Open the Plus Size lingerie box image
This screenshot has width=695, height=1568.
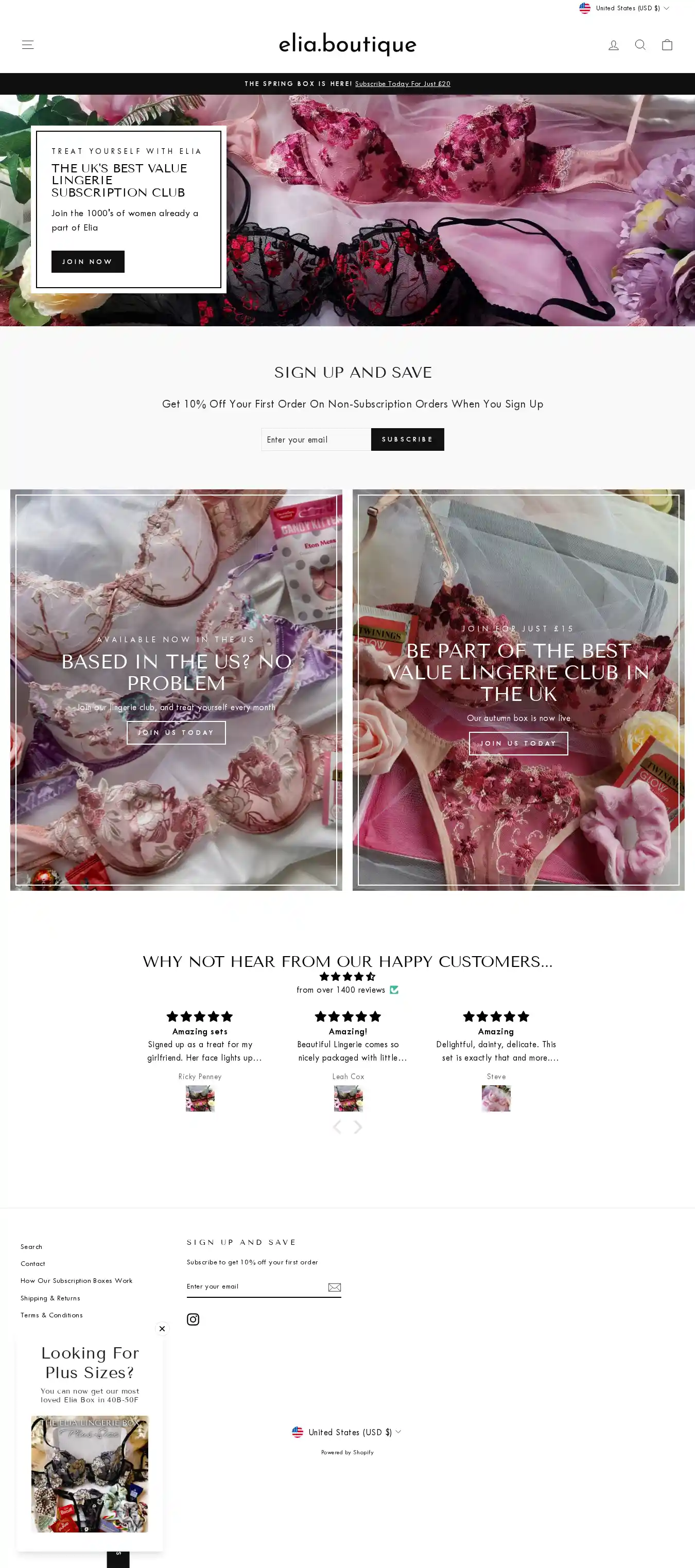coord(90,1474)
